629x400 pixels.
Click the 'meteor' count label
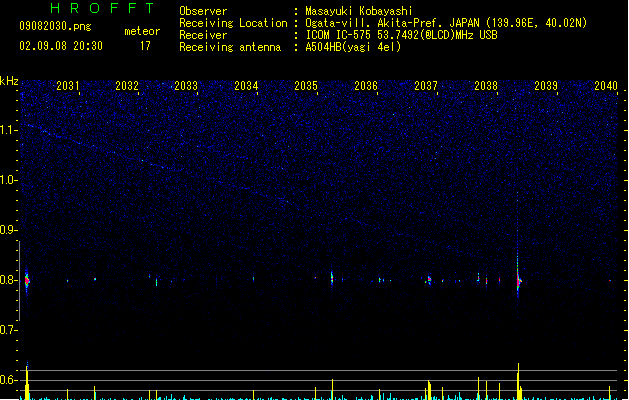[142, 31]
